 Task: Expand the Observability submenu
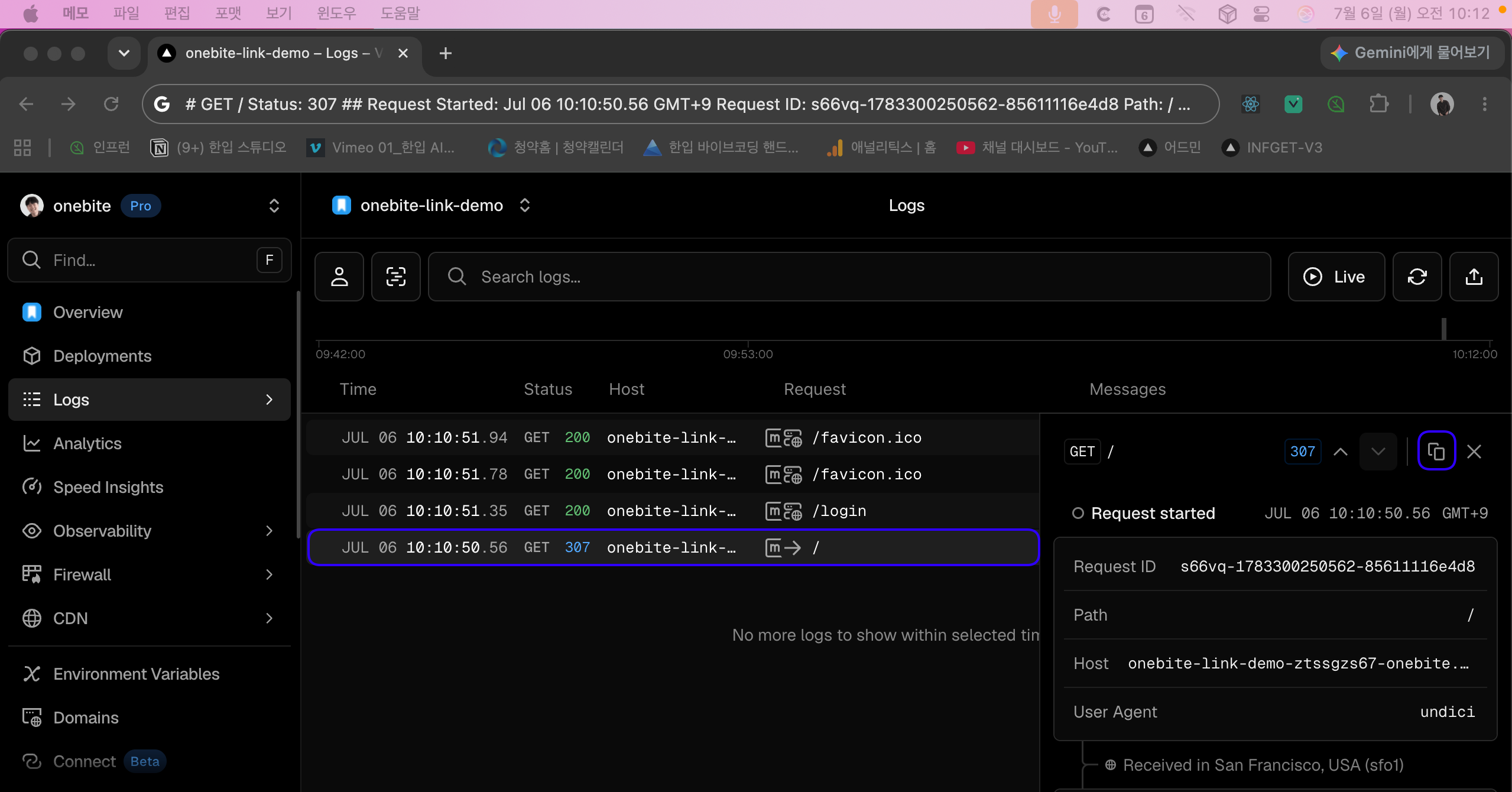coord(270,531)
